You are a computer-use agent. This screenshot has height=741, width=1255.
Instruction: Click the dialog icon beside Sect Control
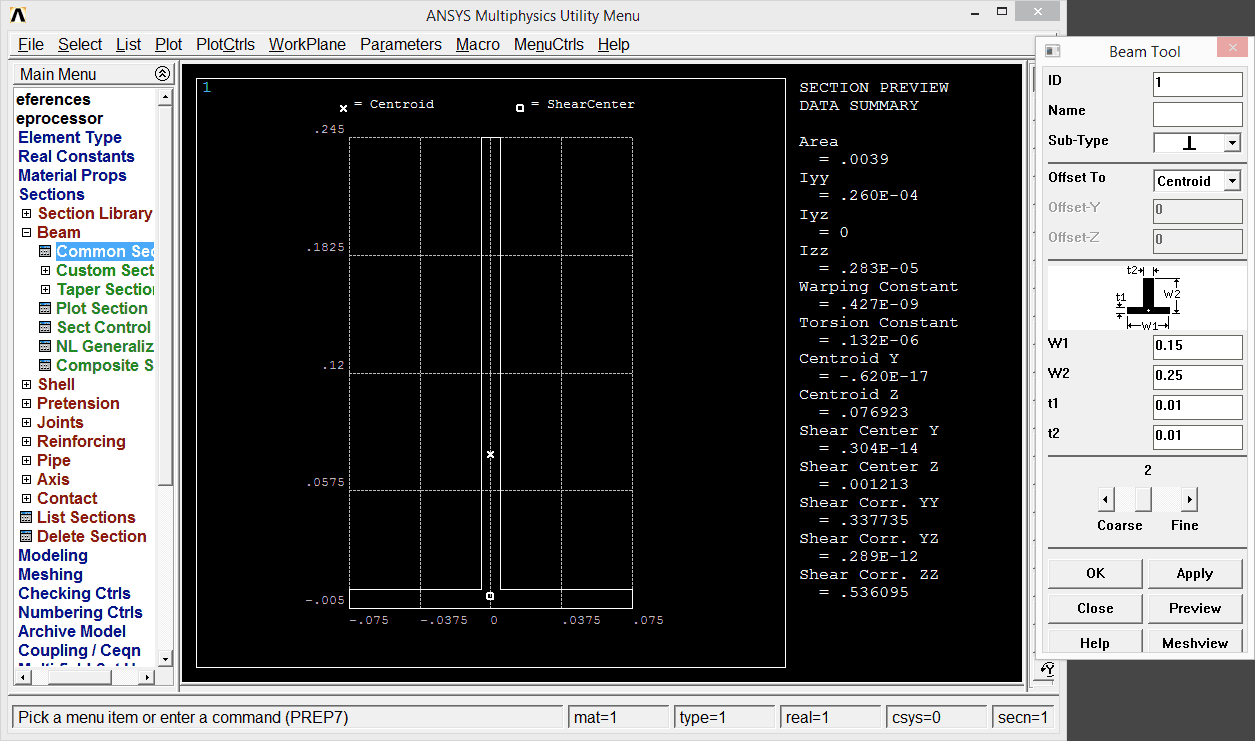[x=45, y=328]
